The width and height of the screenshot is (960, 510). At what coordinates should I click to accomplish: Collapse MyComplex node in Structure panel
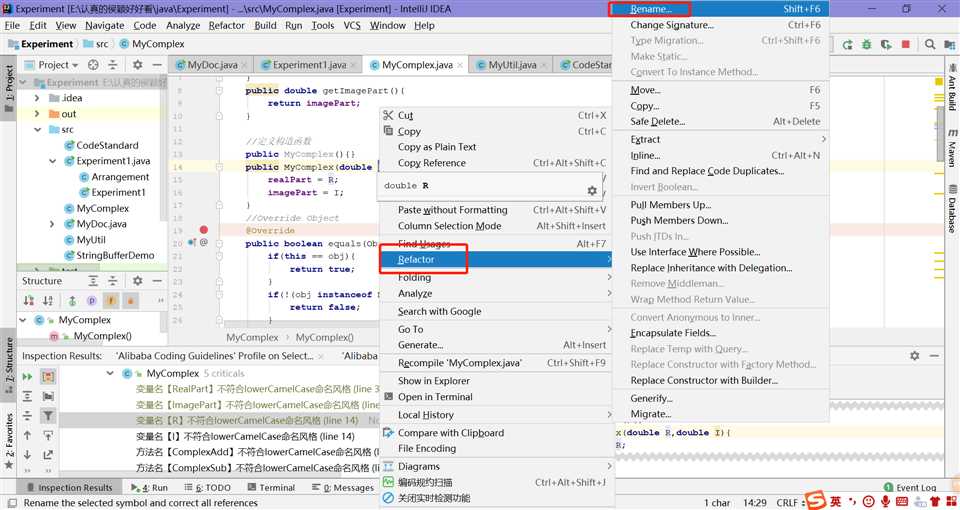(x=23, y=320)
